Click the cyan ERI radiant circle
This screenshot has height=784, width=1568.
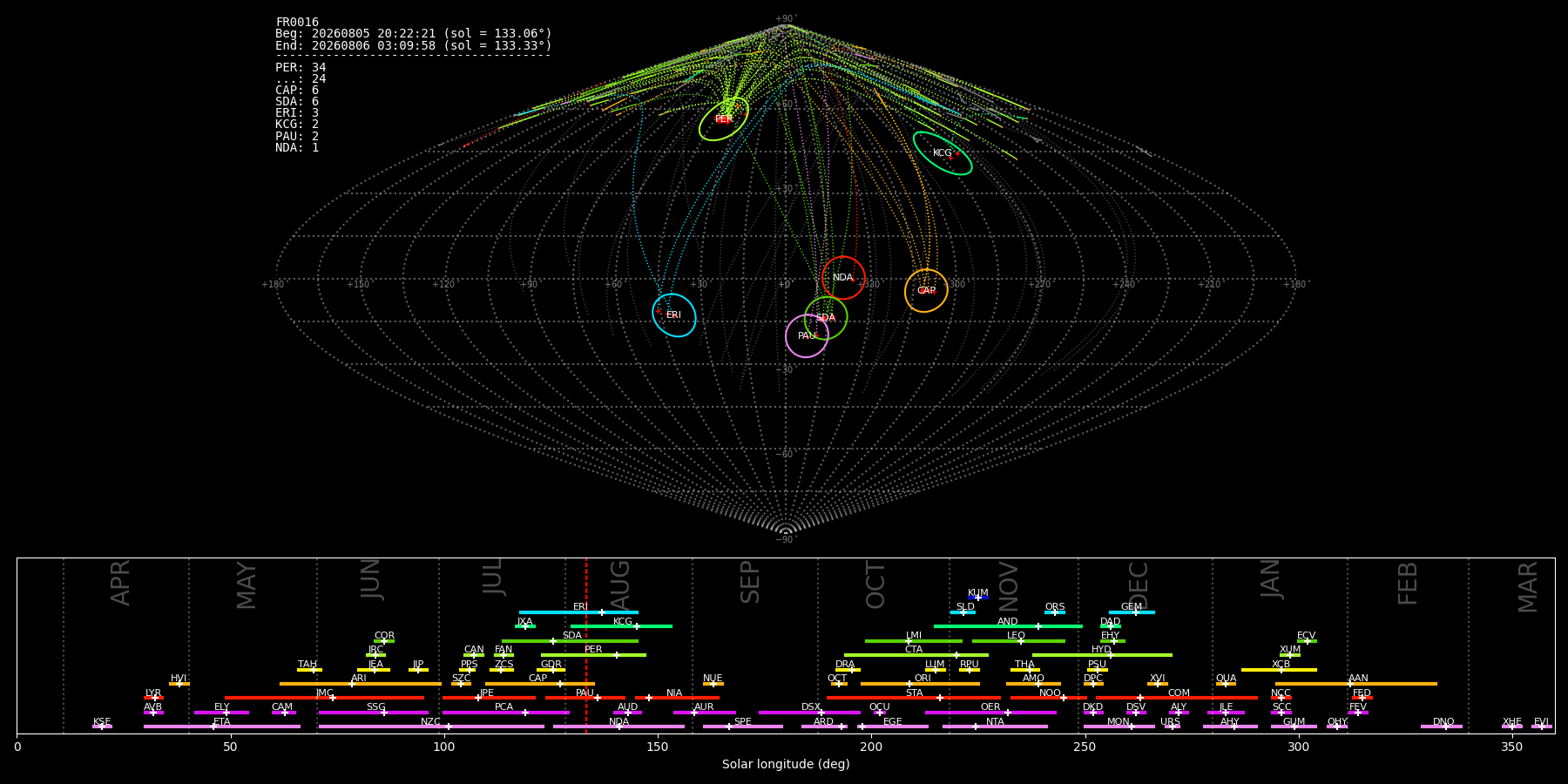pos(674,314)
